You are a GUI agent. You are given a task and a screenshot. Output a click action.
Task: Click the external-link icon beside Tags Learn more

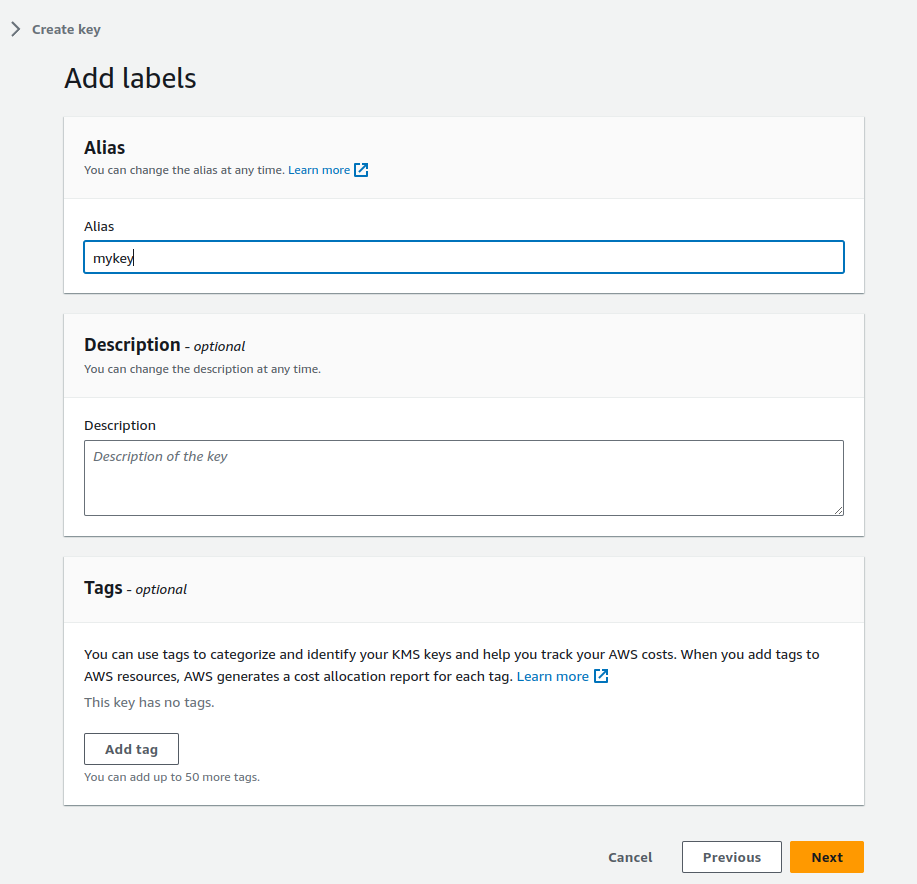tap(601, 676)
